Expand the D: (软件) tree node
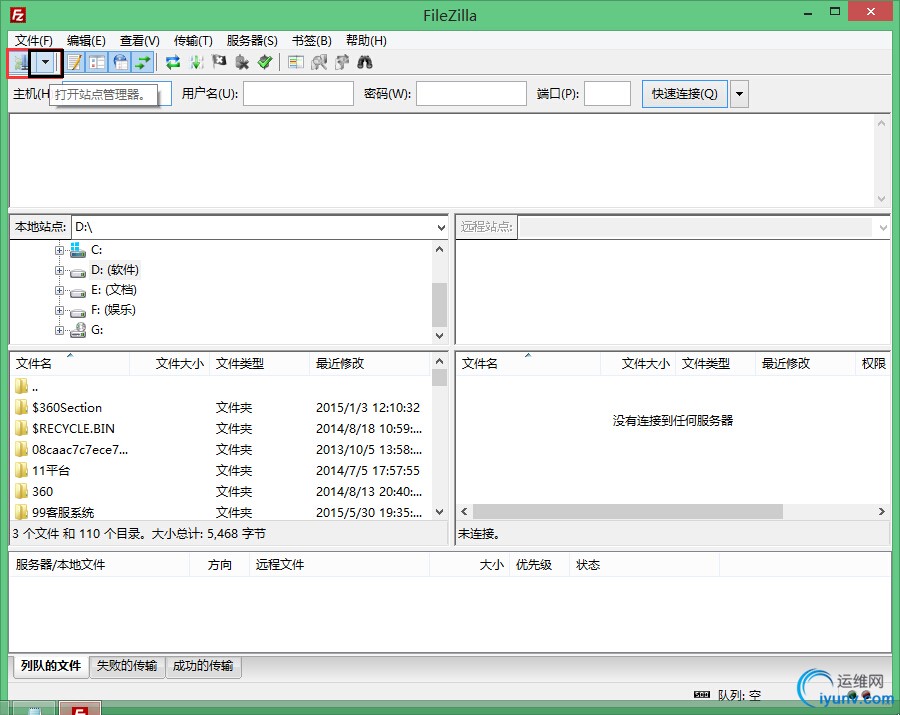Screen dimensions: 900x715 click(x=59, y=270)
